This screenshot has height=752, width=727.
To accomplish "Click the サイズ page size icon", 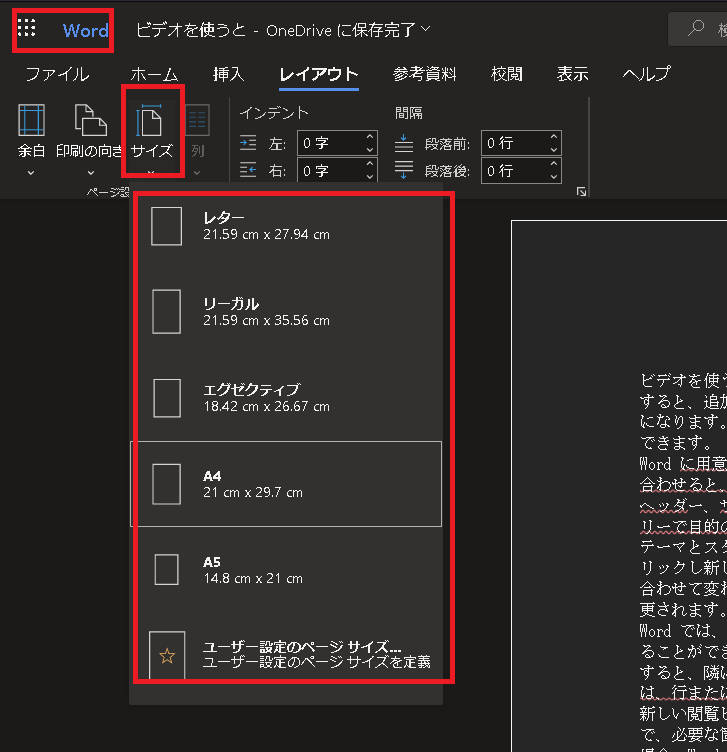I will [150, 120].
